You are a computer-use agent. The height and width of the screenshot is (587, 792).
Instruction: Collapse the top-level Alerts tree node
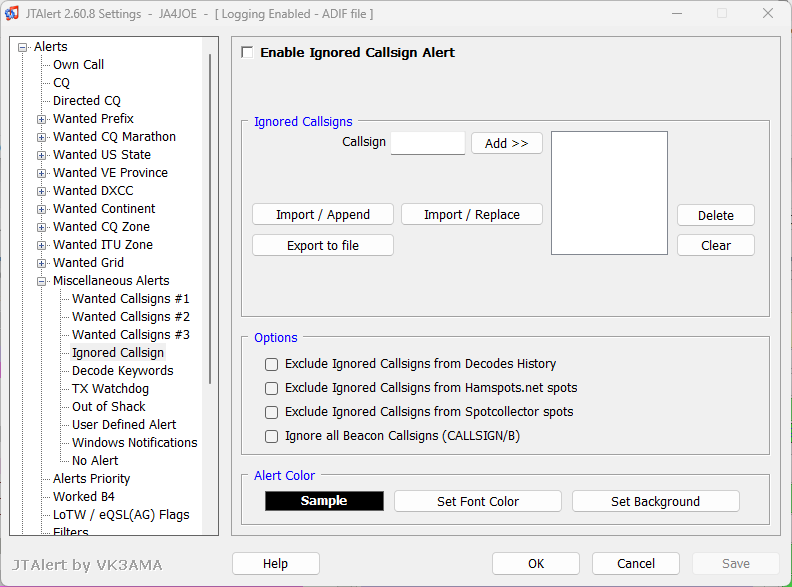click(x=22, y=47)
